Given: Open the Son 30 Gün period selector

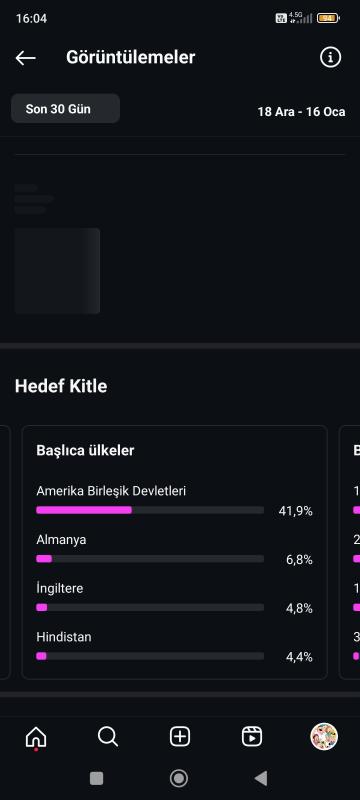Looking at the screenshot, I should click(x=65, y=108).
